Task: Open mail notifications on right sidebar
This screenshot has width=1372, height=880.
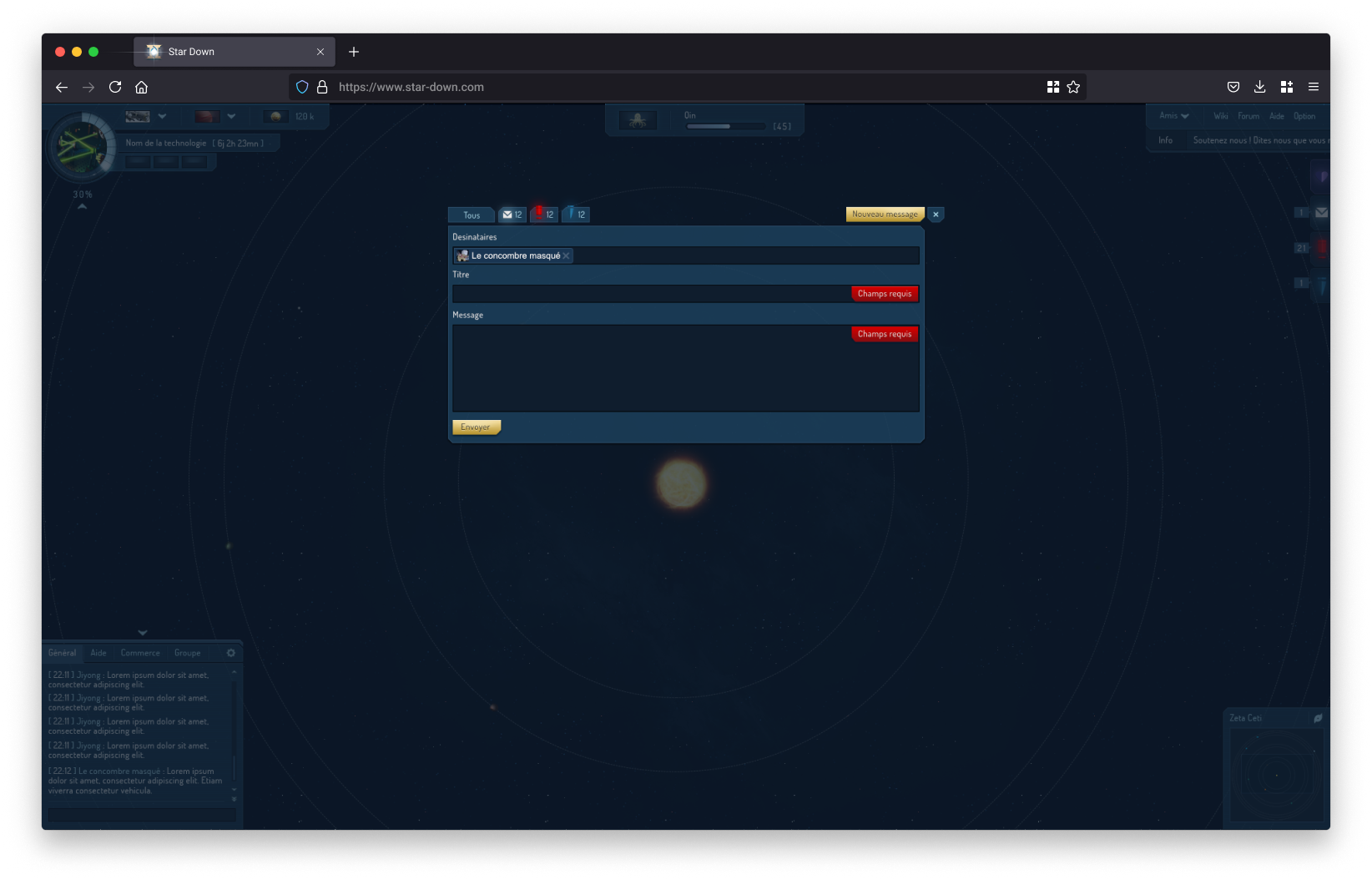Action: 1321,213
